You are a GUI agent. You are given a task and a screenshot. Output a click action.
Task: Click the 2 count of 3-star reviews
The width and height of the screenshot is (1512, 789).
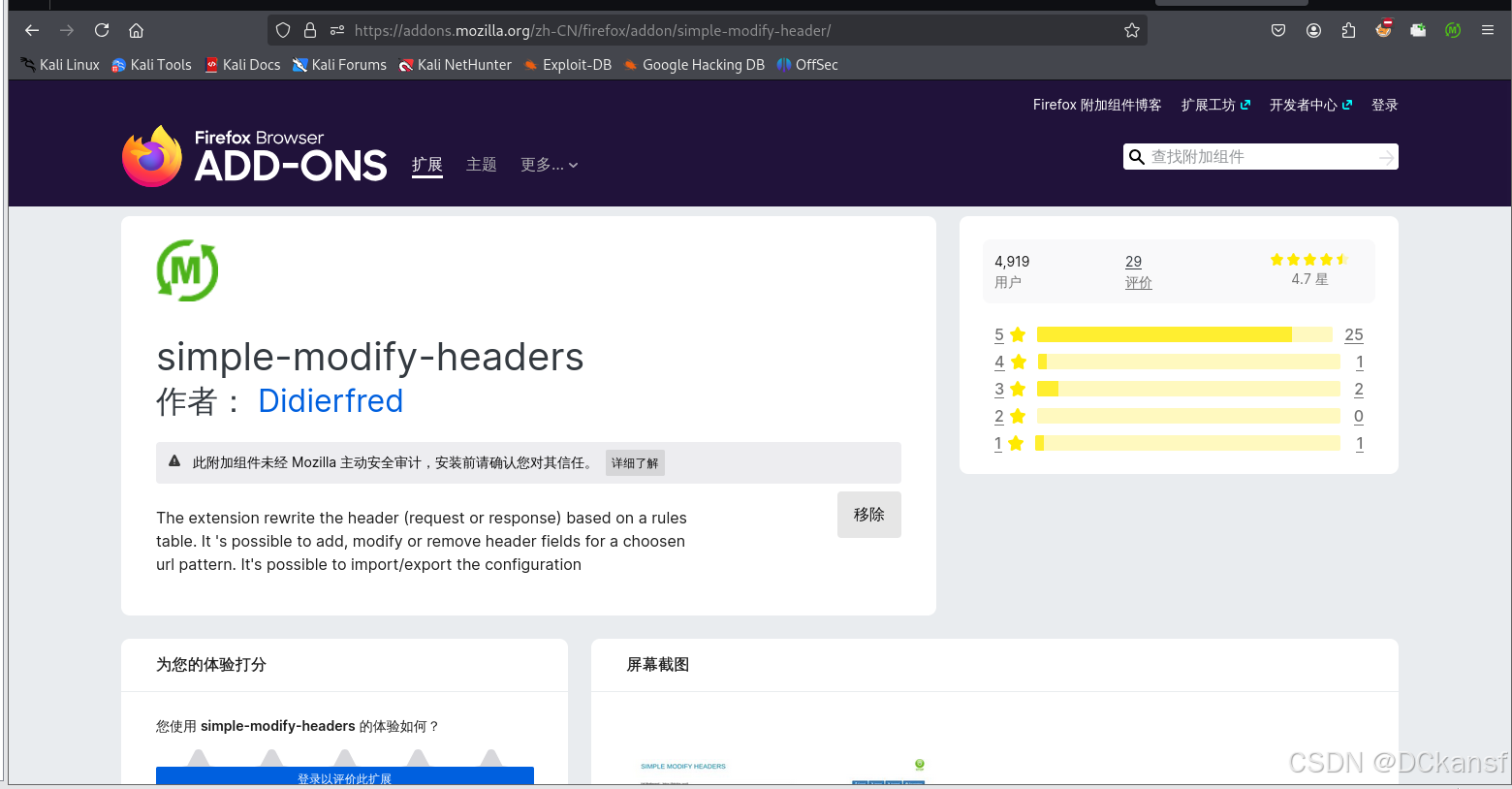pyautogui.click(x=1359, y=389)
